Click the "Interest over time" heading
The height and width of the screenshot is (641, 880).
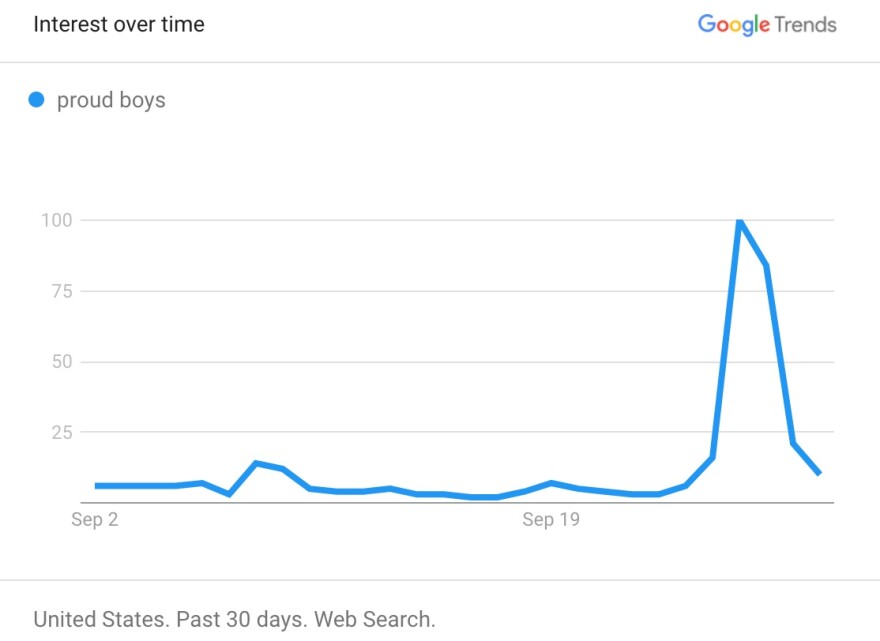click(x=119, y=24)
